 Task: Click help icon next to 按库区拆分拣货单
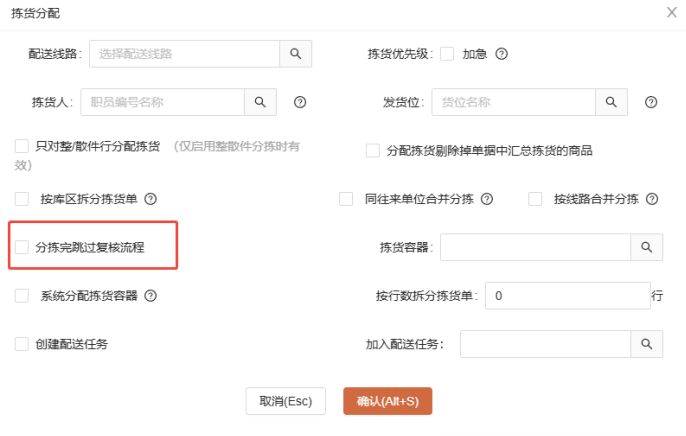pos(151,199)
